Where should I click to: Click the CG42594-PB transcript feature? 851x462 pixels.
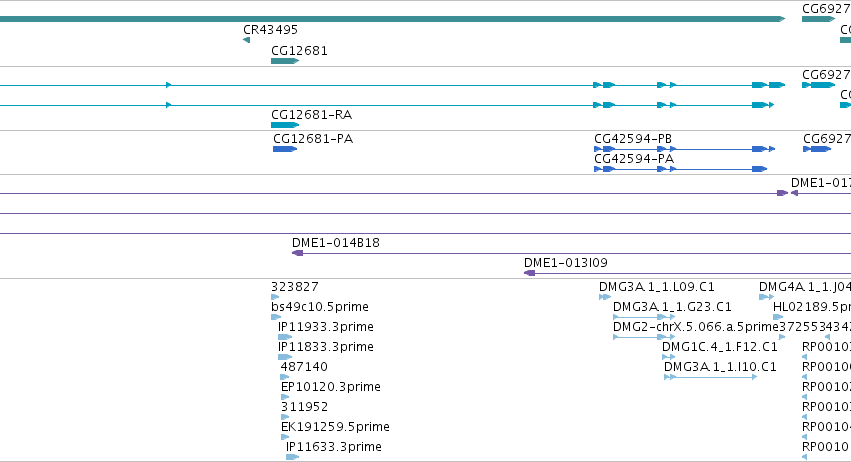point(684,149)
